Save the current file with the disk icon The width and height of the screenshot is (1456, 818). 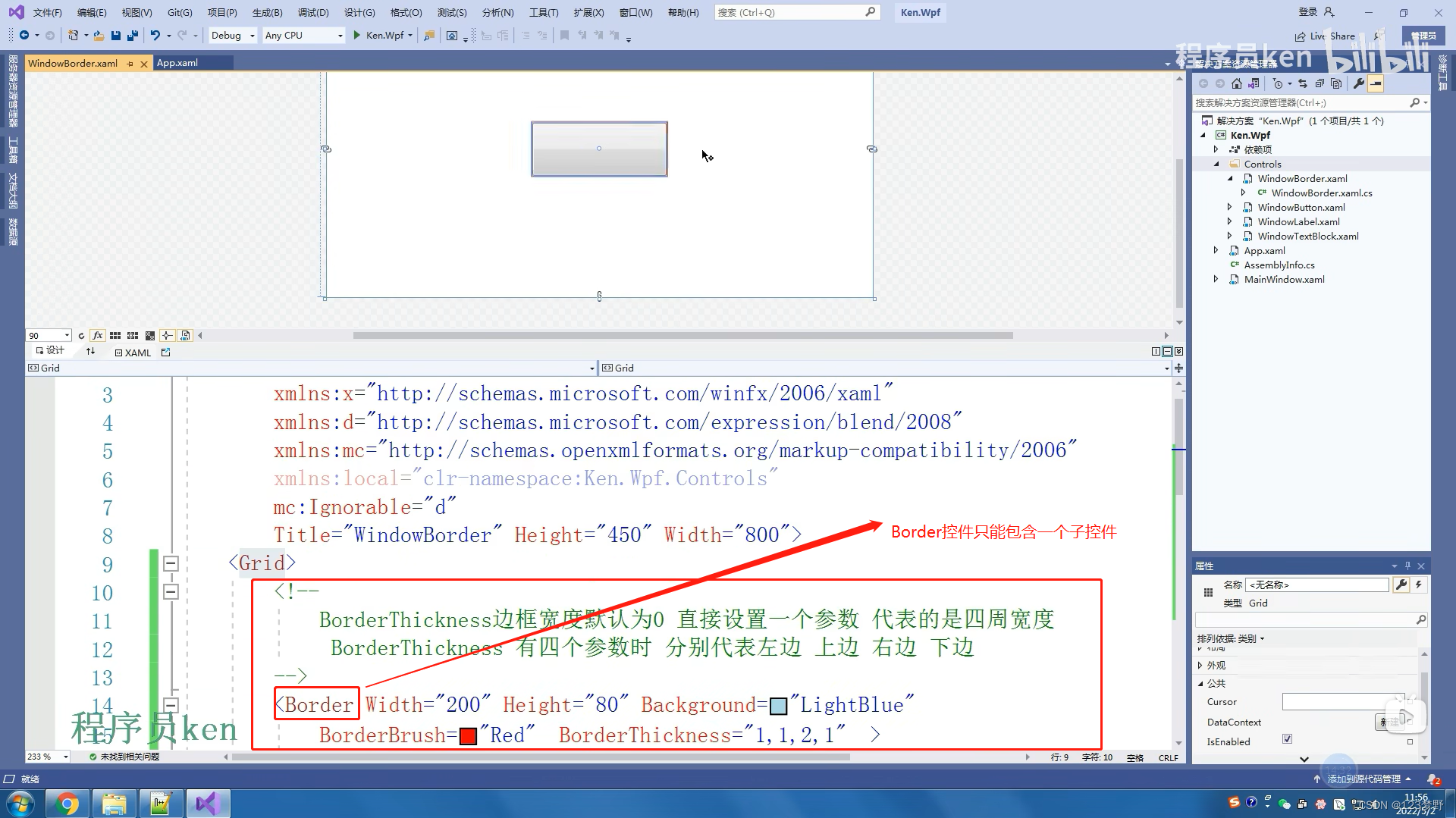click(116, 36)
